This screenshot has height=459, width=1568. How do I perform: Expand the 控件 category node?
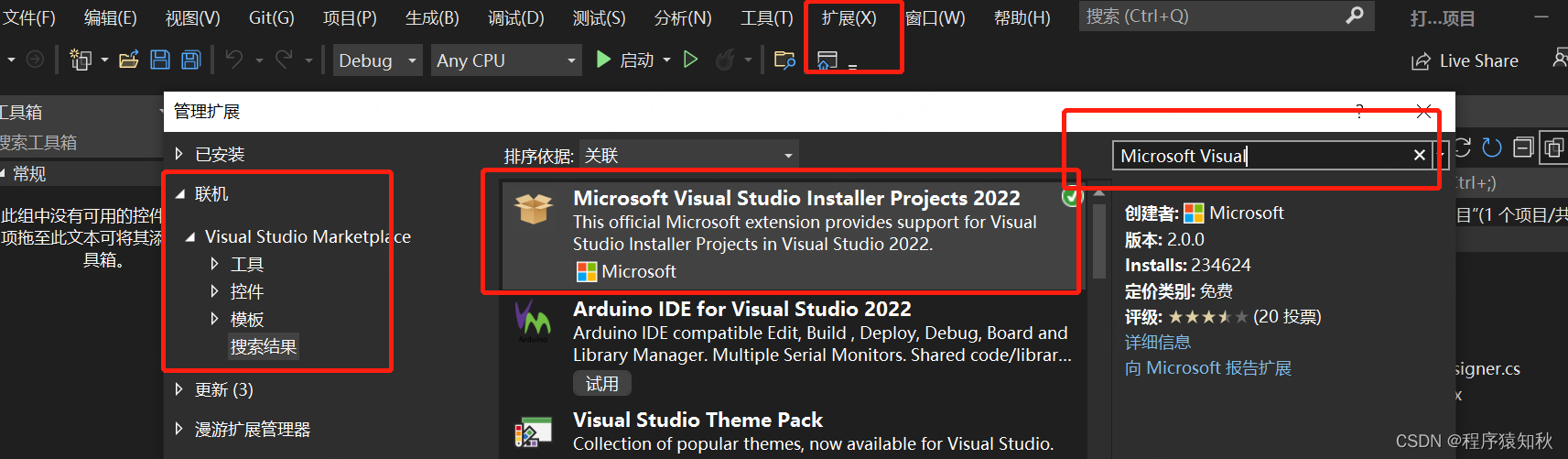pos(214,291)
